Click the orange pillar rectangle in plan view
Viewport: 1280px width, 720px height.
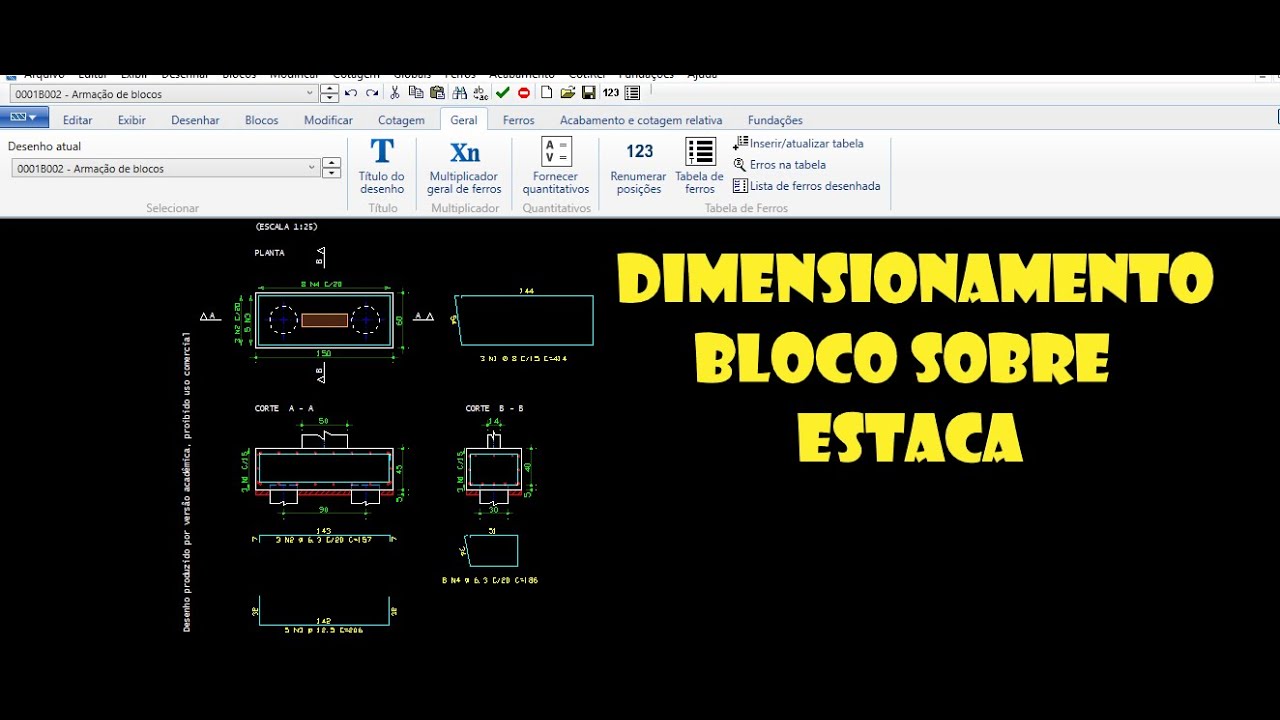[x=325, y=320]
